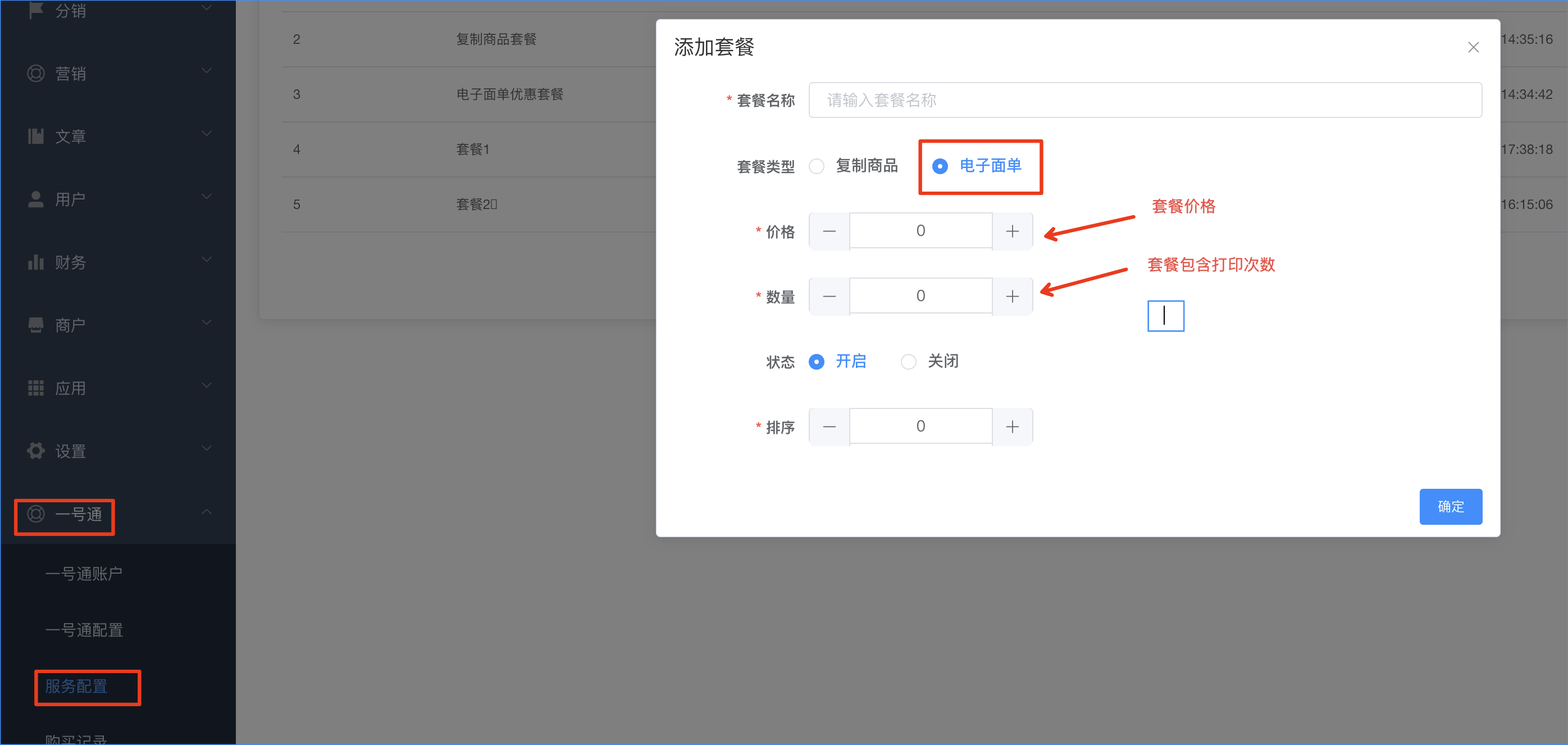1568x745 pixels.
Task: Click the 应用 grid icon
Action: pyautogui.click(x=36, y=388)
